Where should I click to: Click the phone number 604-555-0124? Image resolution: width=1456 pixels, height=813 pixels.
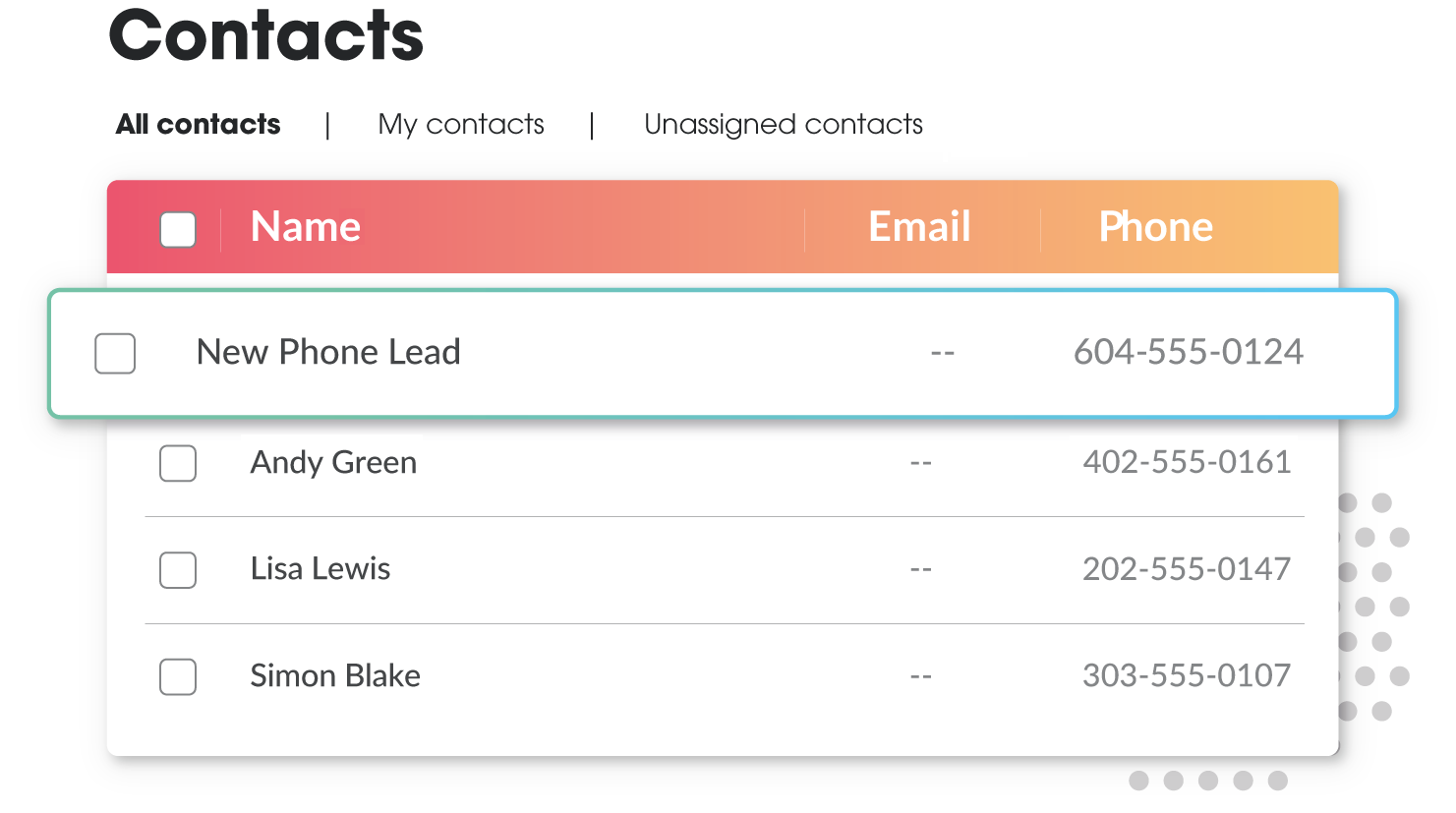1189,352
